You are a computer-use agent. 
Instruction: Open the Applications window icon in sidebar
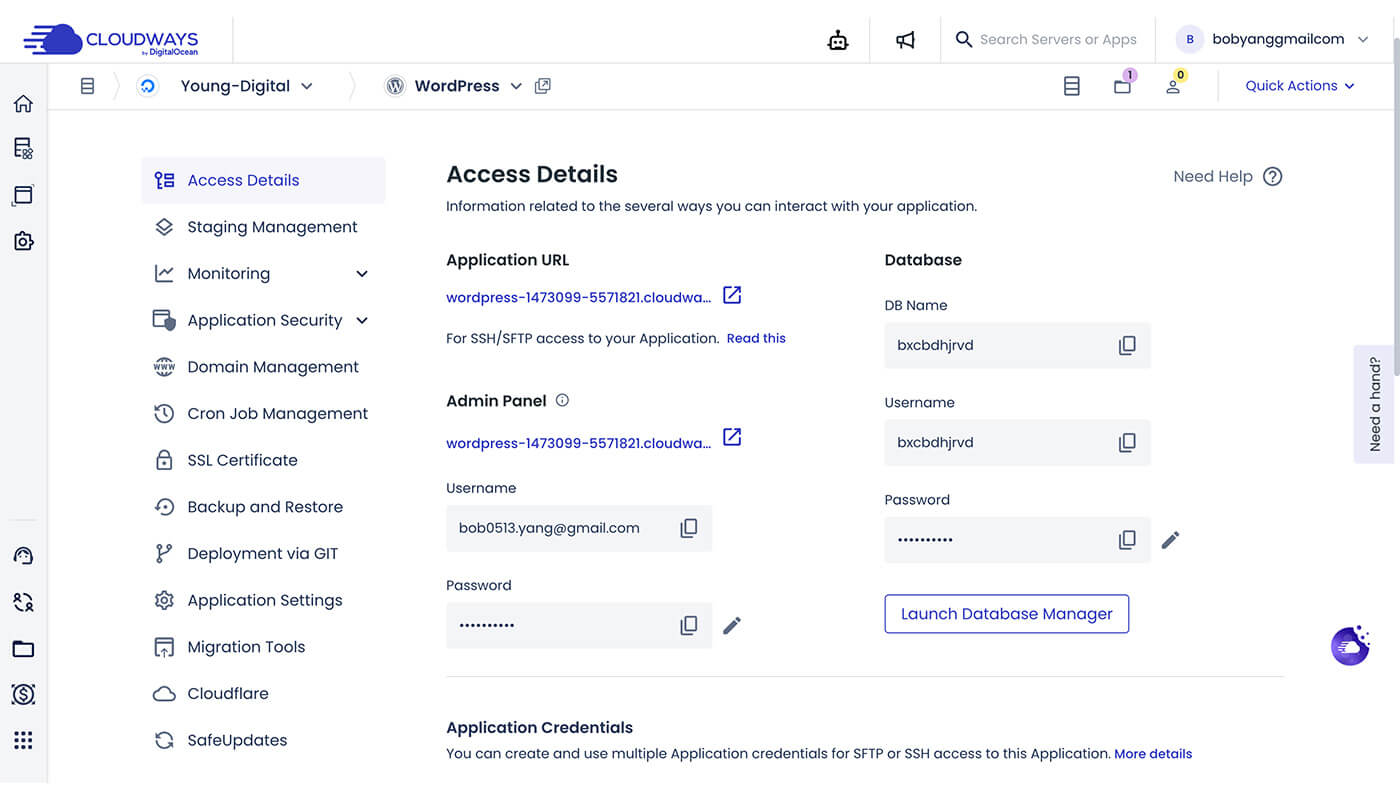23,195
